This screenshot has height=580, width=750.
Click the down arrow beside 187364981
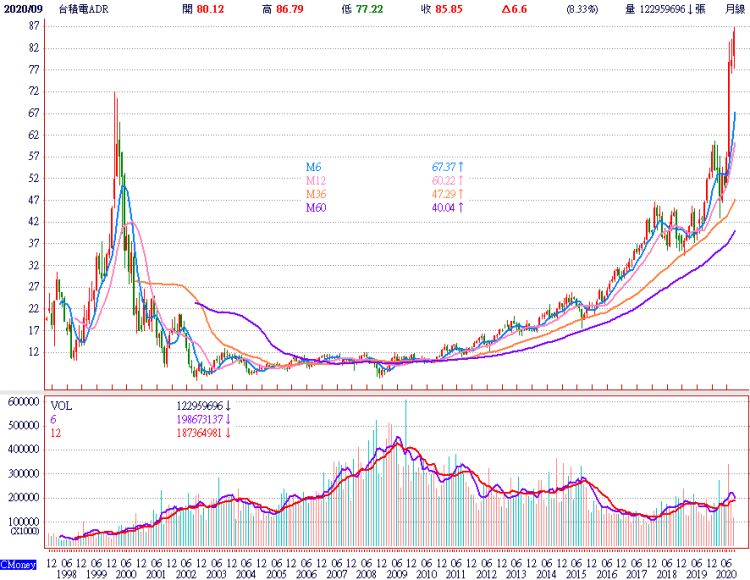tap(229, 434)
